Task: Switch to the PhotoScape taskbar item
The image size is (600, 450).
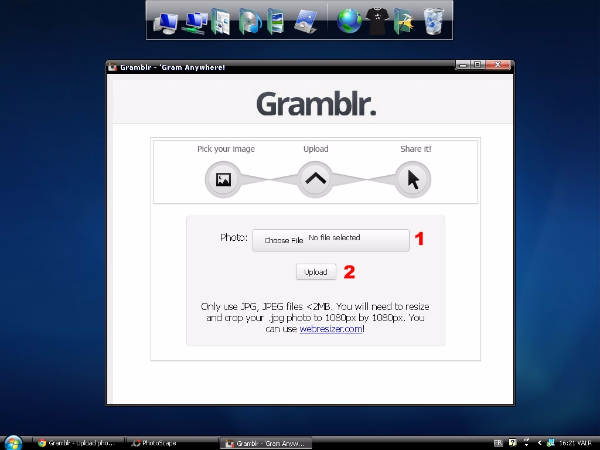Action: 171,443
